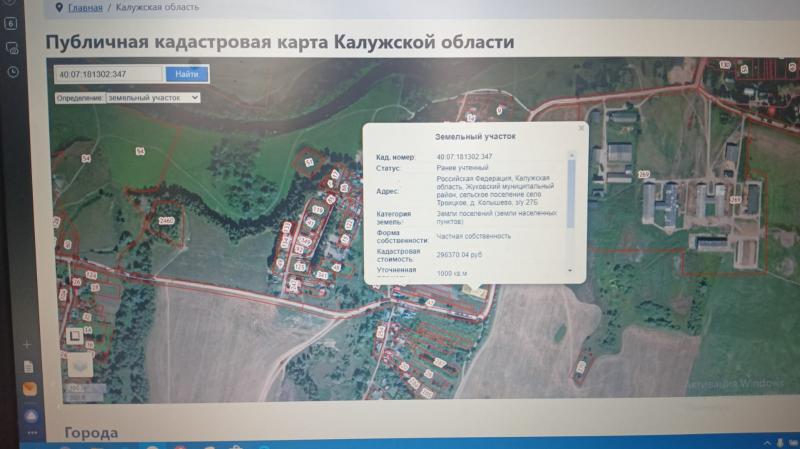The width and height of the screenshot is (800, 449).
Task: Click the sidebar plus add icon
Action: coord(28,345)
